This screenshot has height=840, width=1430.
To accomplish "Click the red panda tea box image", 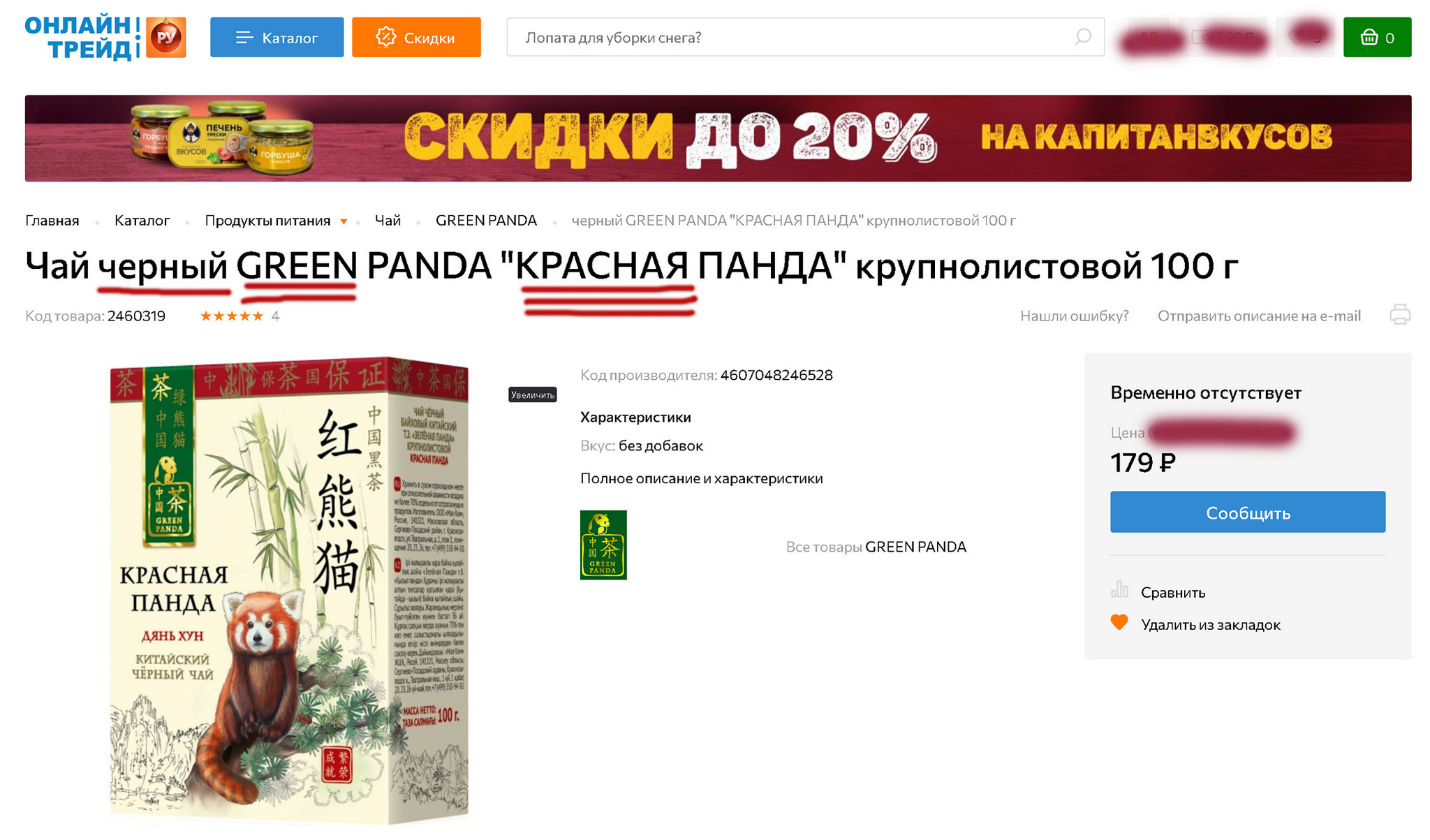I will [289, 590].
